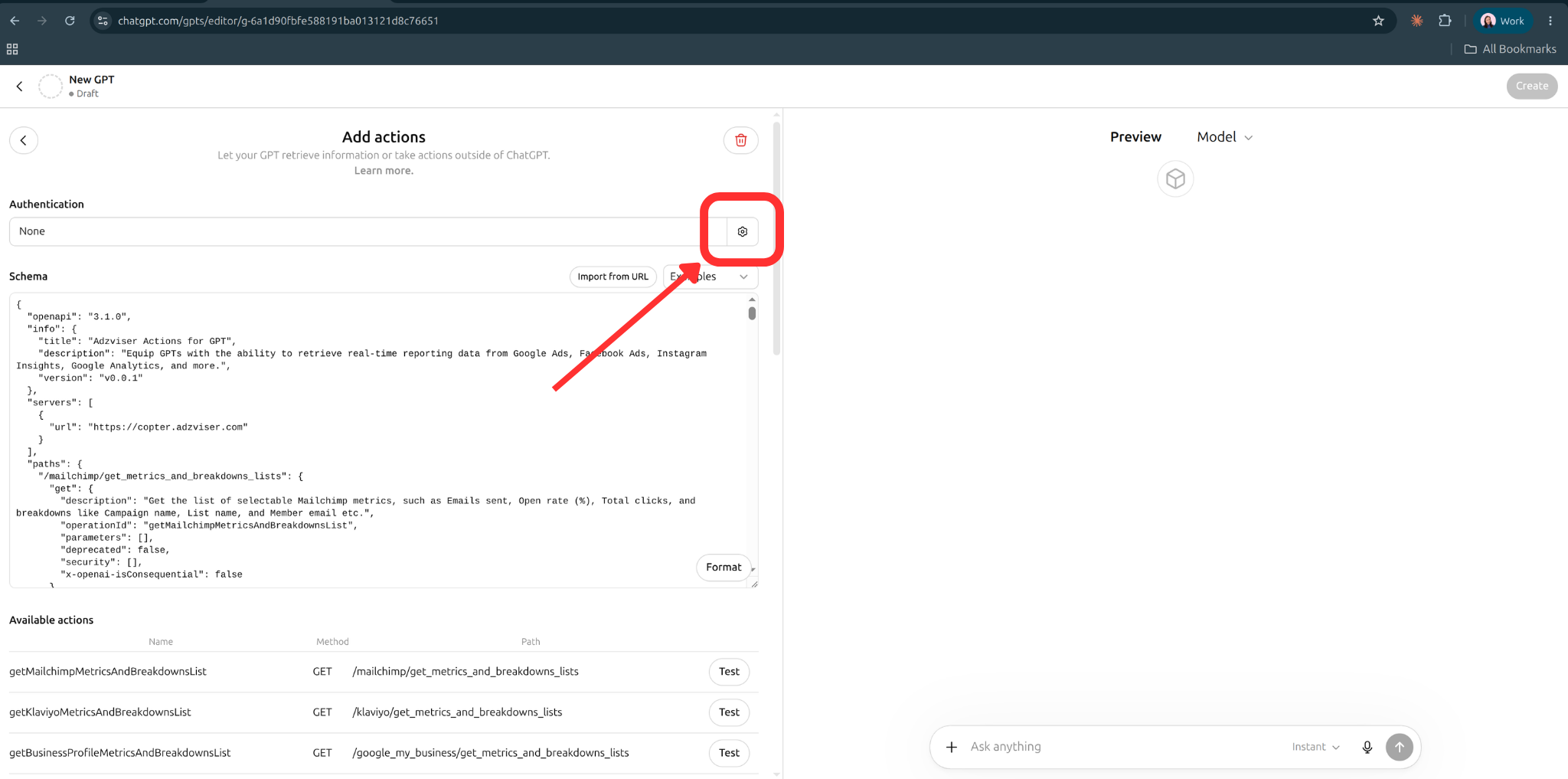The width and height of the screenshot is (1568, 779).
Task: Open the Apps grid in bookmarks bar
Action: pyautogui.click(x=12, y=49)
